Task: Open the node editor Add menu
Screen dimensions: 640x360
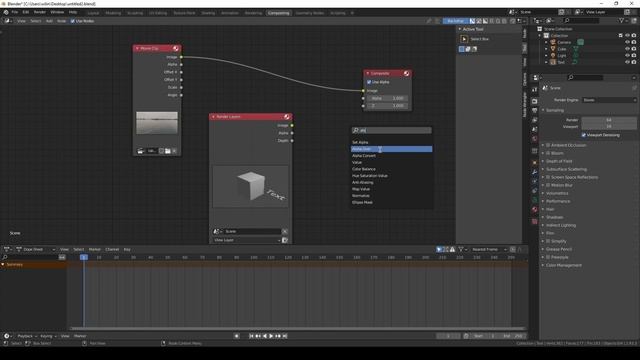Action: click(49, 21)
